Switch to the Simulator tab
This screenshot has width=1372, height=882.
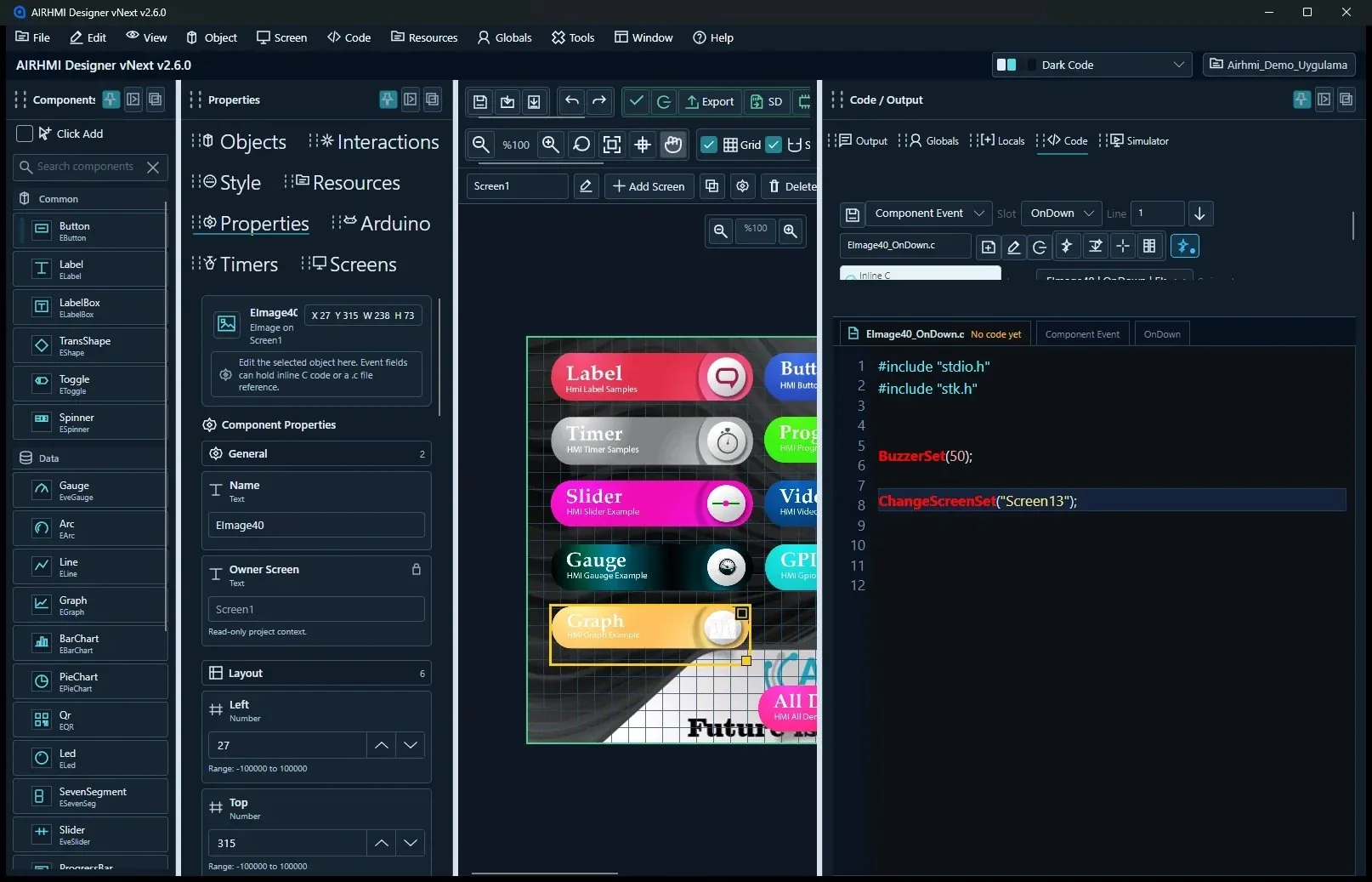(x=1139, y=141)
